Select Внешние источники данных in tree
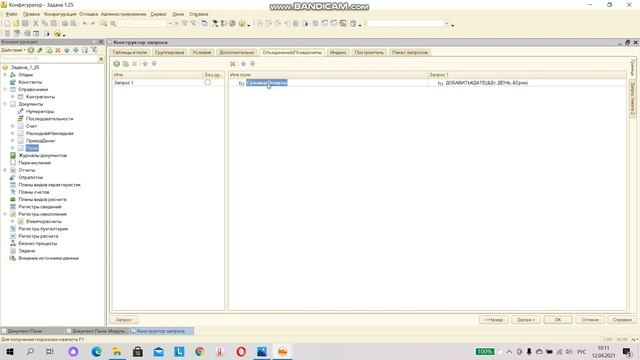The width and height of the screenshot is (640, 360). [48, 258]
